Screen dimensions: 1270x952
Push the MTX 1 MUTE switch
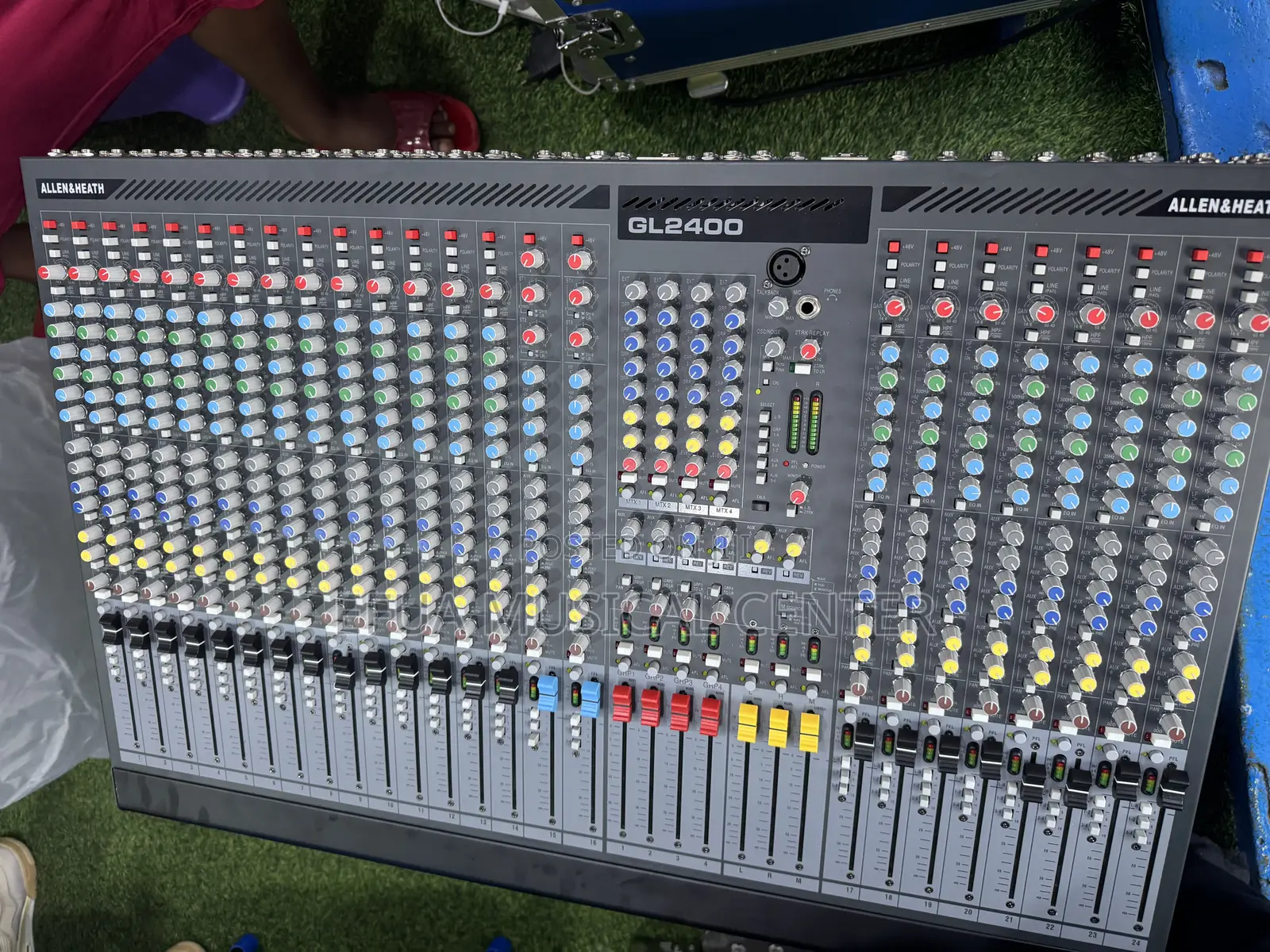click(x=627, y=479)
